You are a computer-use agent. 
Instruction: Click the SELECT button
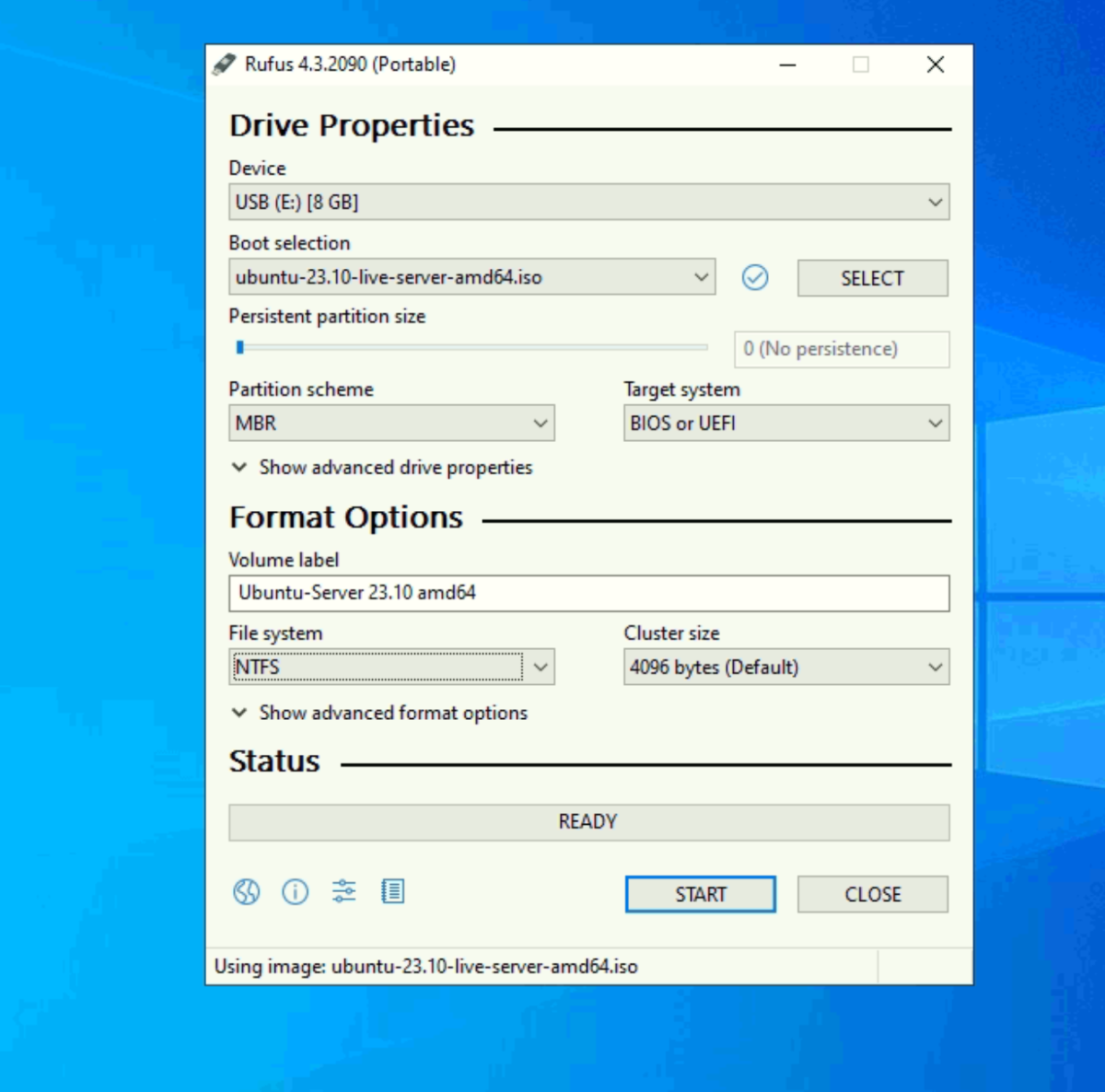(x=873, y=278)
